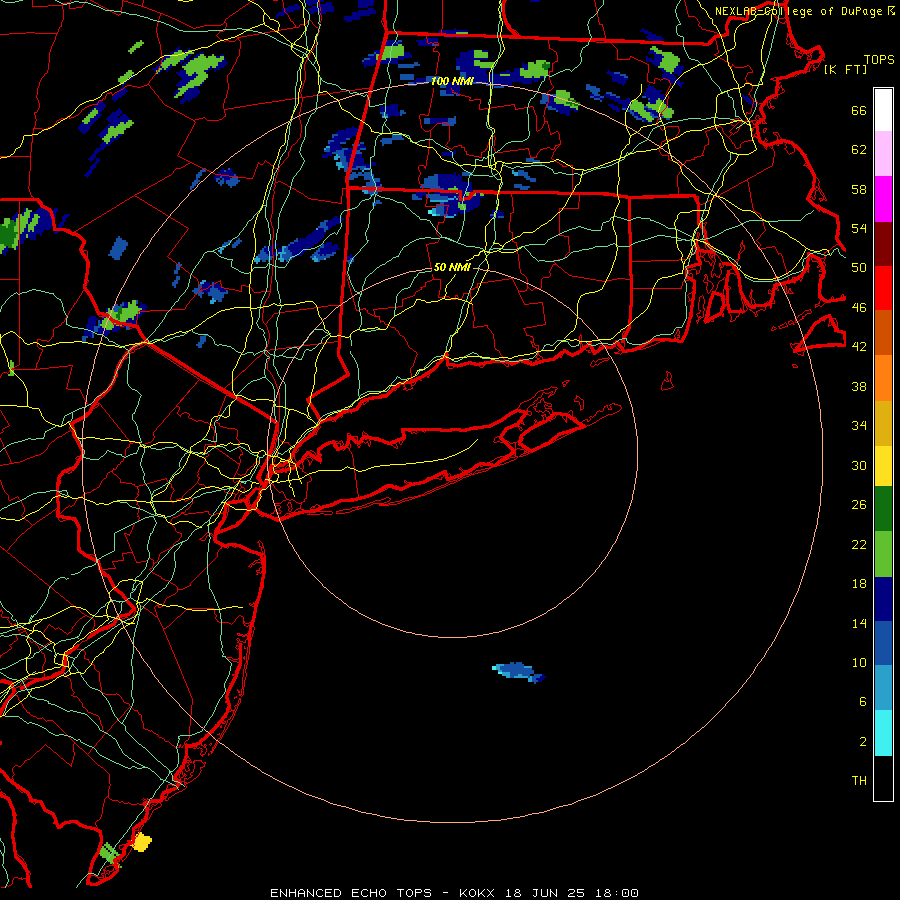Click the "[K FT]" units label
Image resolution: width=900 pixels, height=900 pixels.
click(x=846, y=70)
